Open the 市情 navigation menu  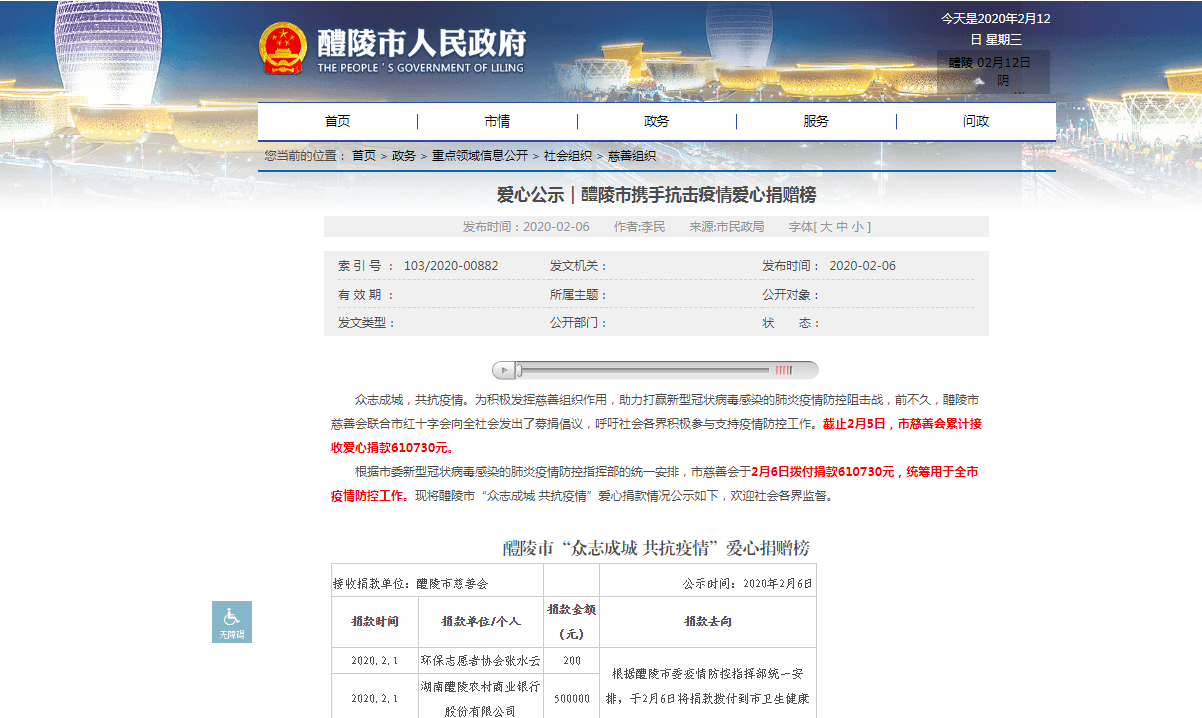point(497,120)
